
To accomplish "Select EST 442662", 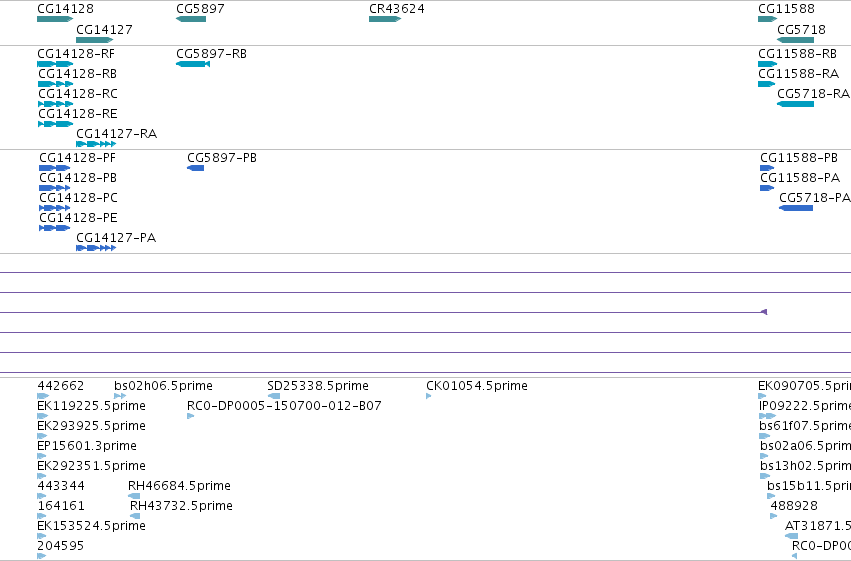I will pyautogui.click(x=43, y=396).
